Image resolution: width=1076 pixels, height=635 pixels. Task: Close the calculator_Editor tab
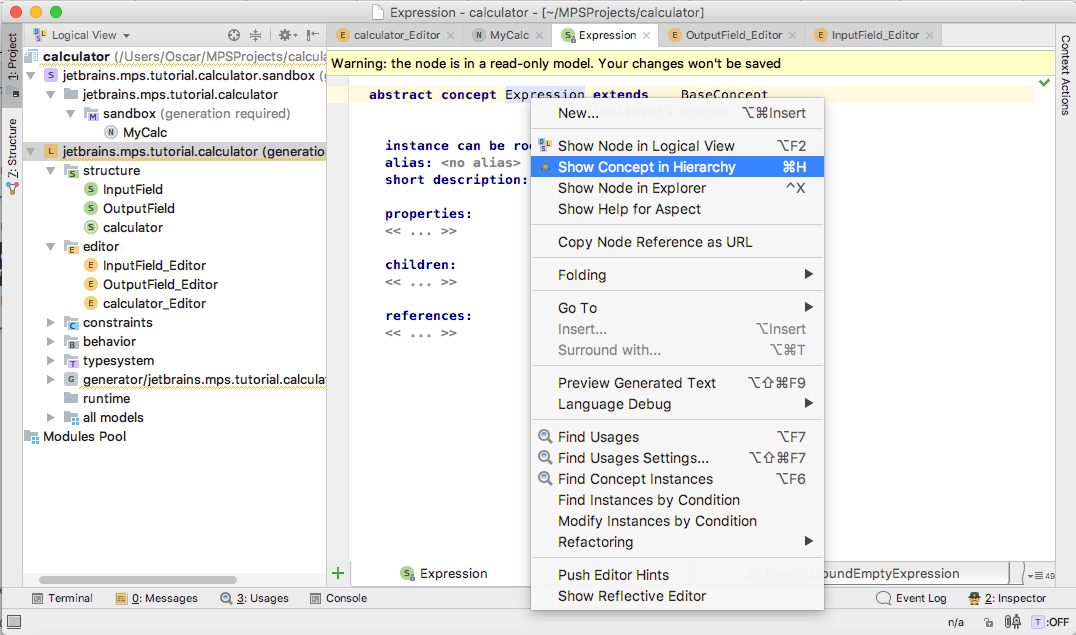455,35
